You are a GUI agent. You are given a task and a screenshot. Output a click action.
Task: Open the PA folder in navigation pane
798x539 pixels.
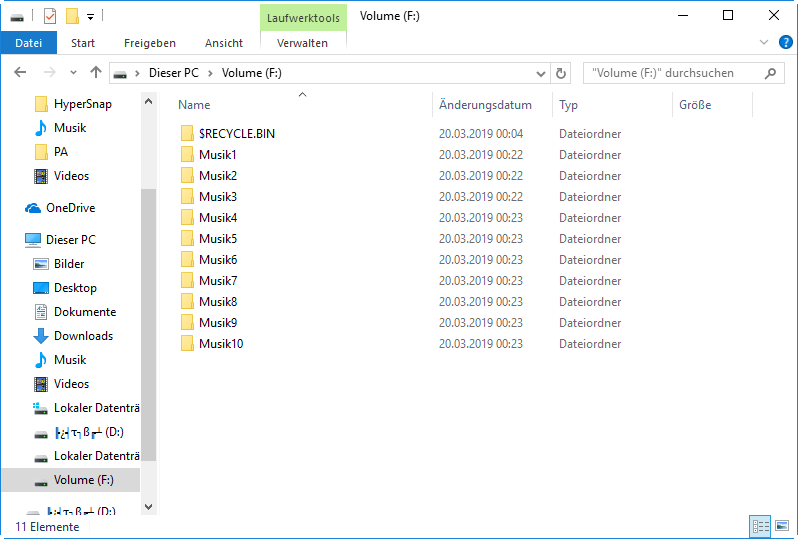coord(51,152)
